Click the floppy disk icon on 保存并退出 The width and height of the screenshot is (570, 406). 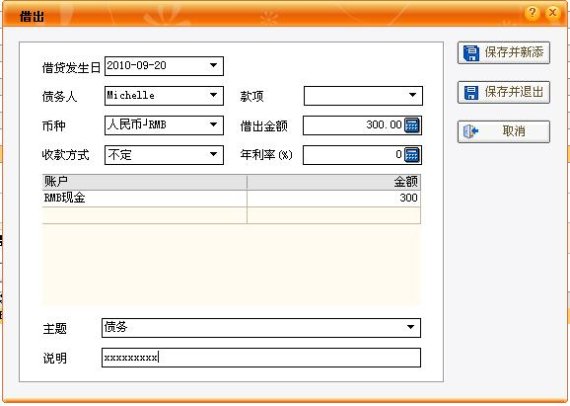pyautogui.click(x=471, y=92)
